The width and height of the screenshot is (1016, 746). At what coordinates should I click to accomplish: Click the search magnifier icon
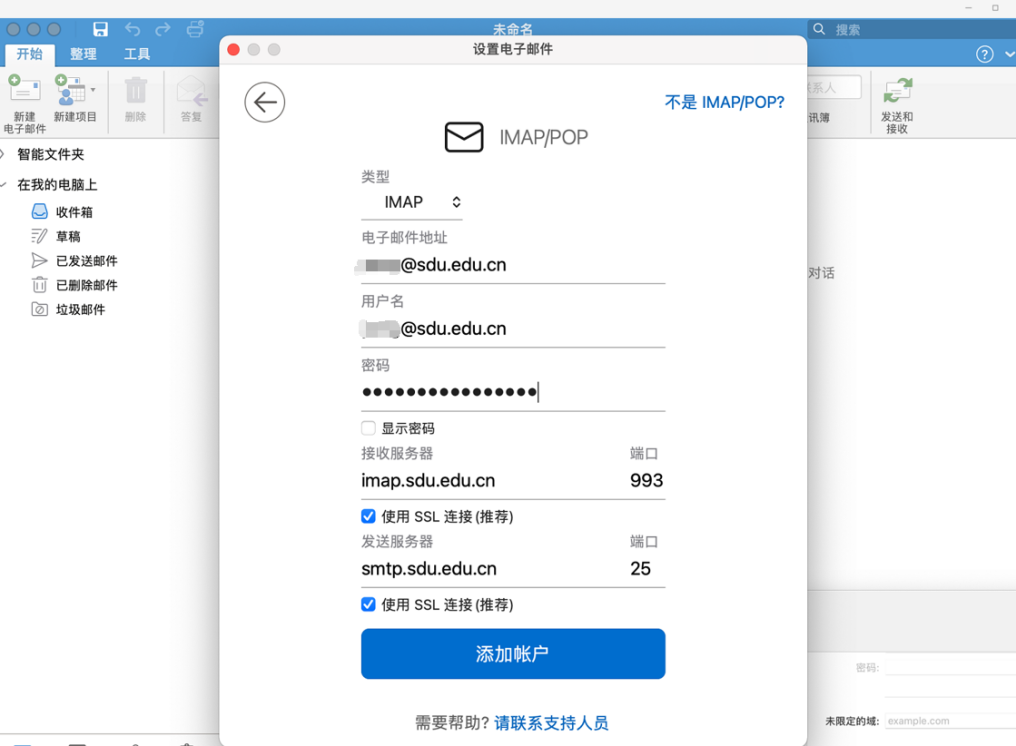pyautogui.click(x=819, y=29)
